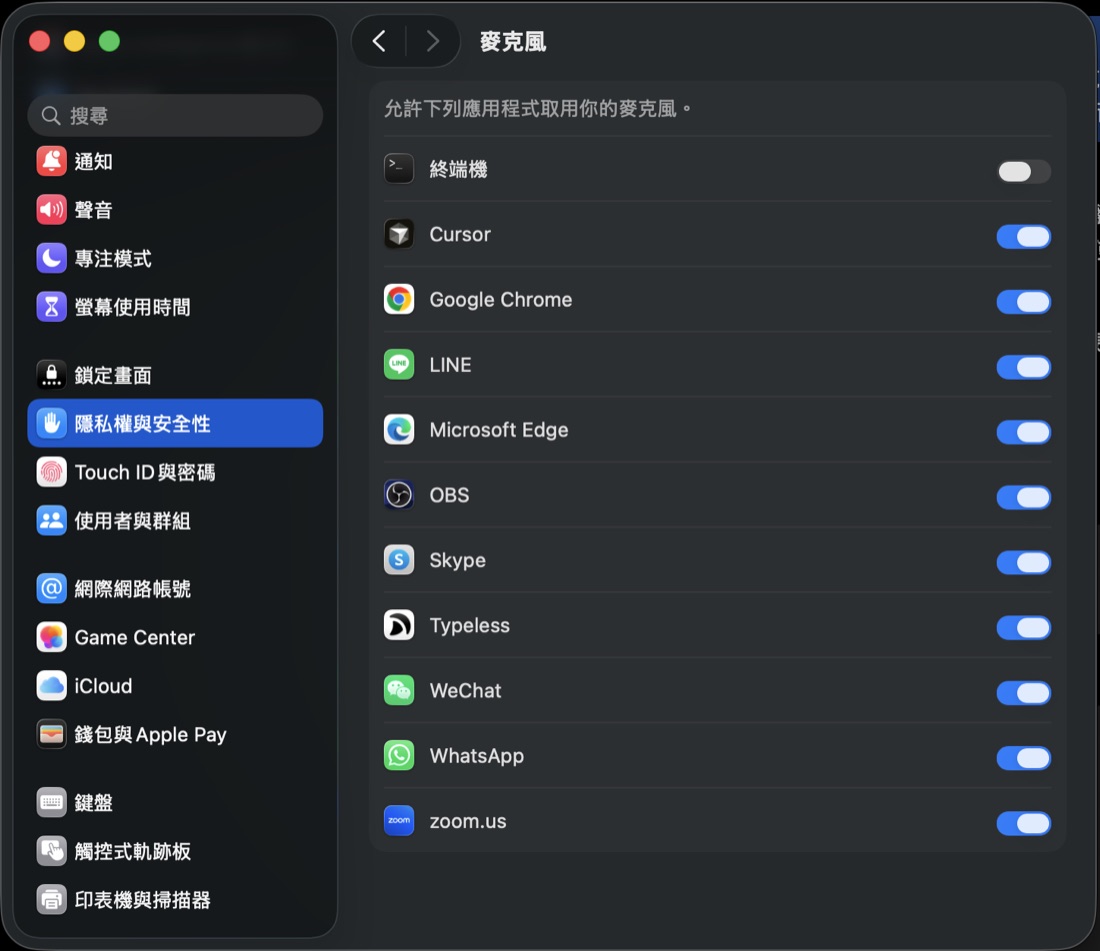The width and height of the screenshot is (1100, 951).
Task: Click the Microsoft Edge app icon
Action: click(399, 430)
